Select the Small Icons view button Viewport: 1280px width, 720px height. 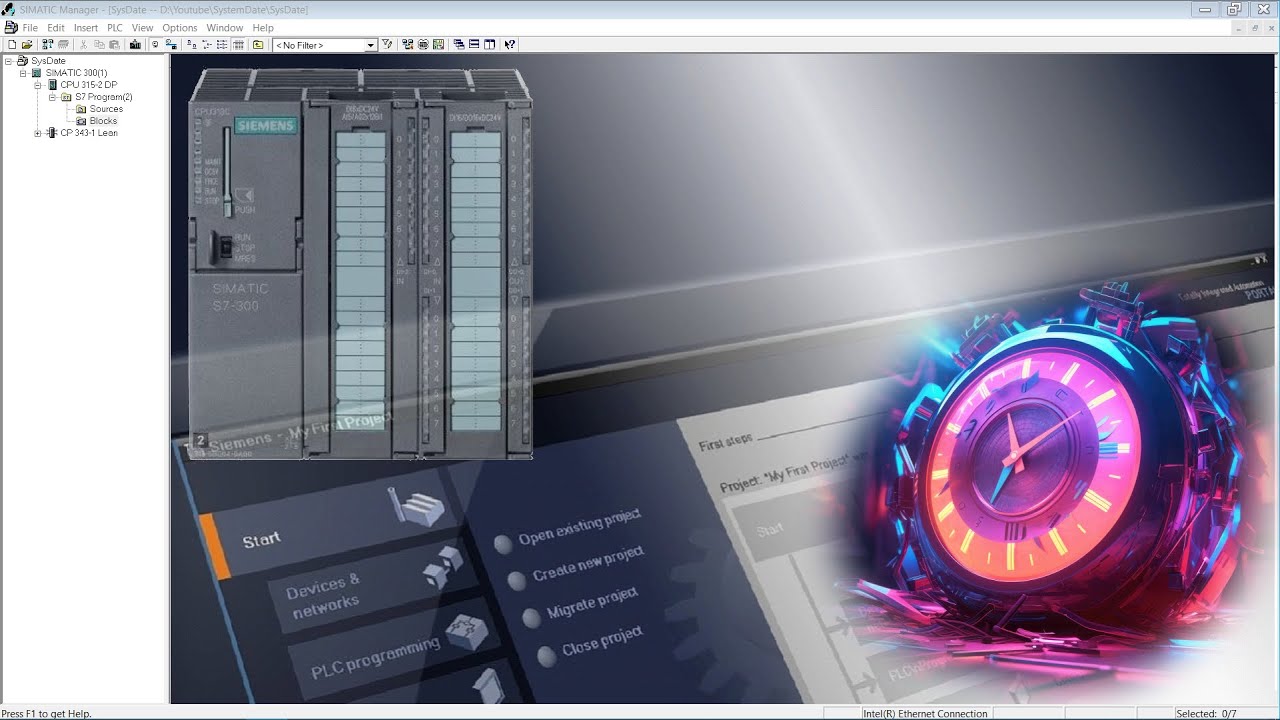pos(207,45)
